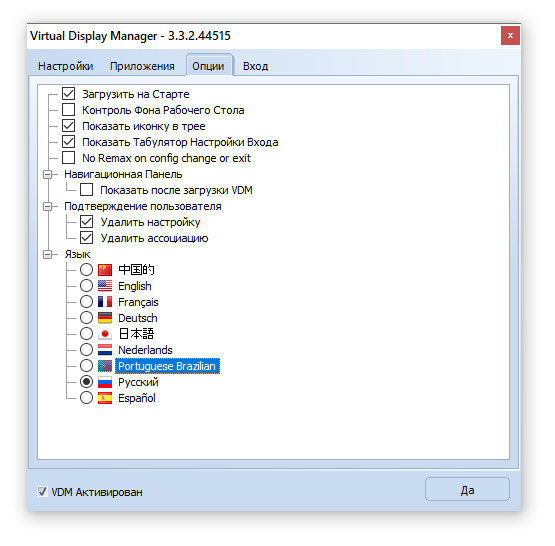Toggle Показать Табулятор Настройки Входа checkbox
Viewport: 555px width, 546px height.
tap(68, 142)
